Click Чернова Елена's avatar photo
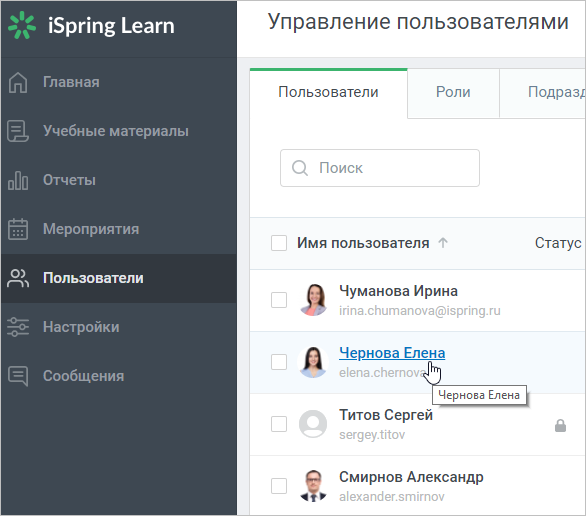This screenshot has height=516, width=586. coord(313,362)
